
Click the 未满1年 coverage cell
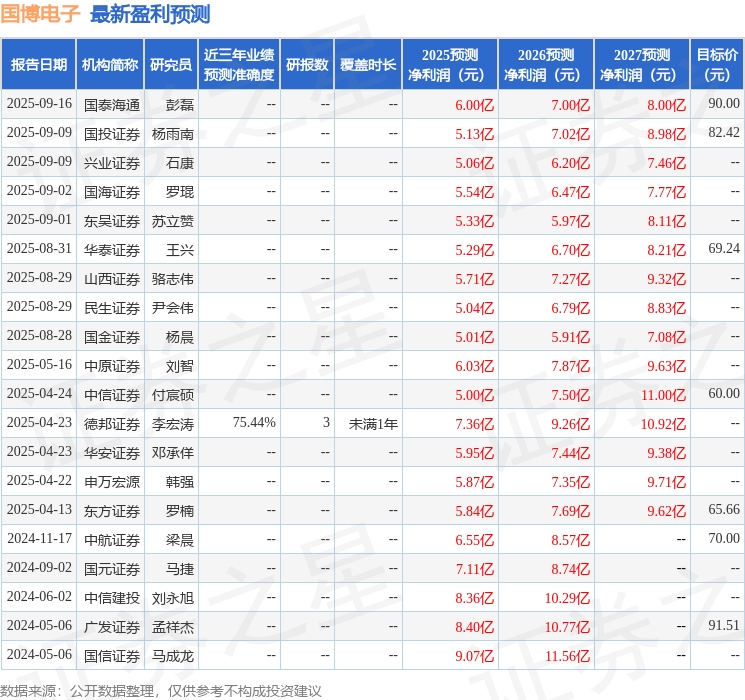click(x=373, y=423)
